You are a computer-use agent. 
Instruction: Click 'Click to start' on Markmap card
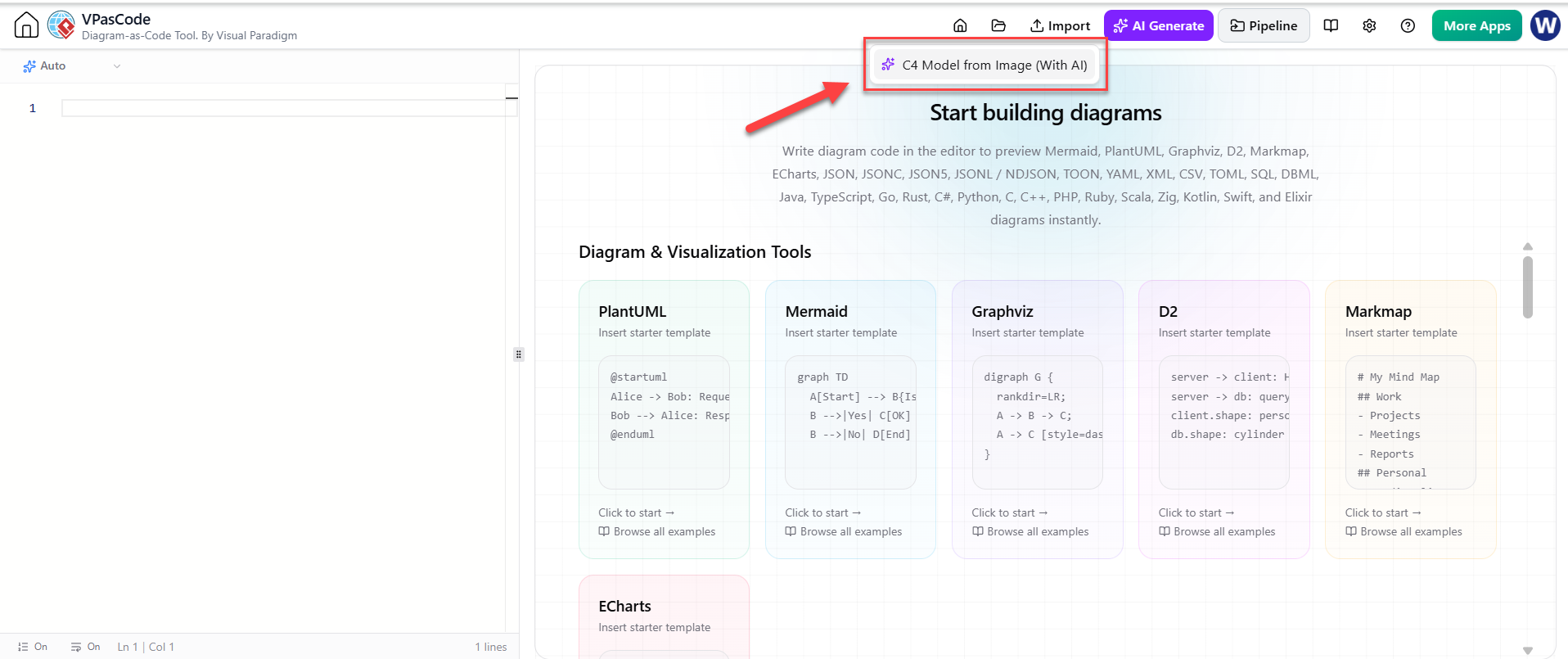coord(1382,512)
